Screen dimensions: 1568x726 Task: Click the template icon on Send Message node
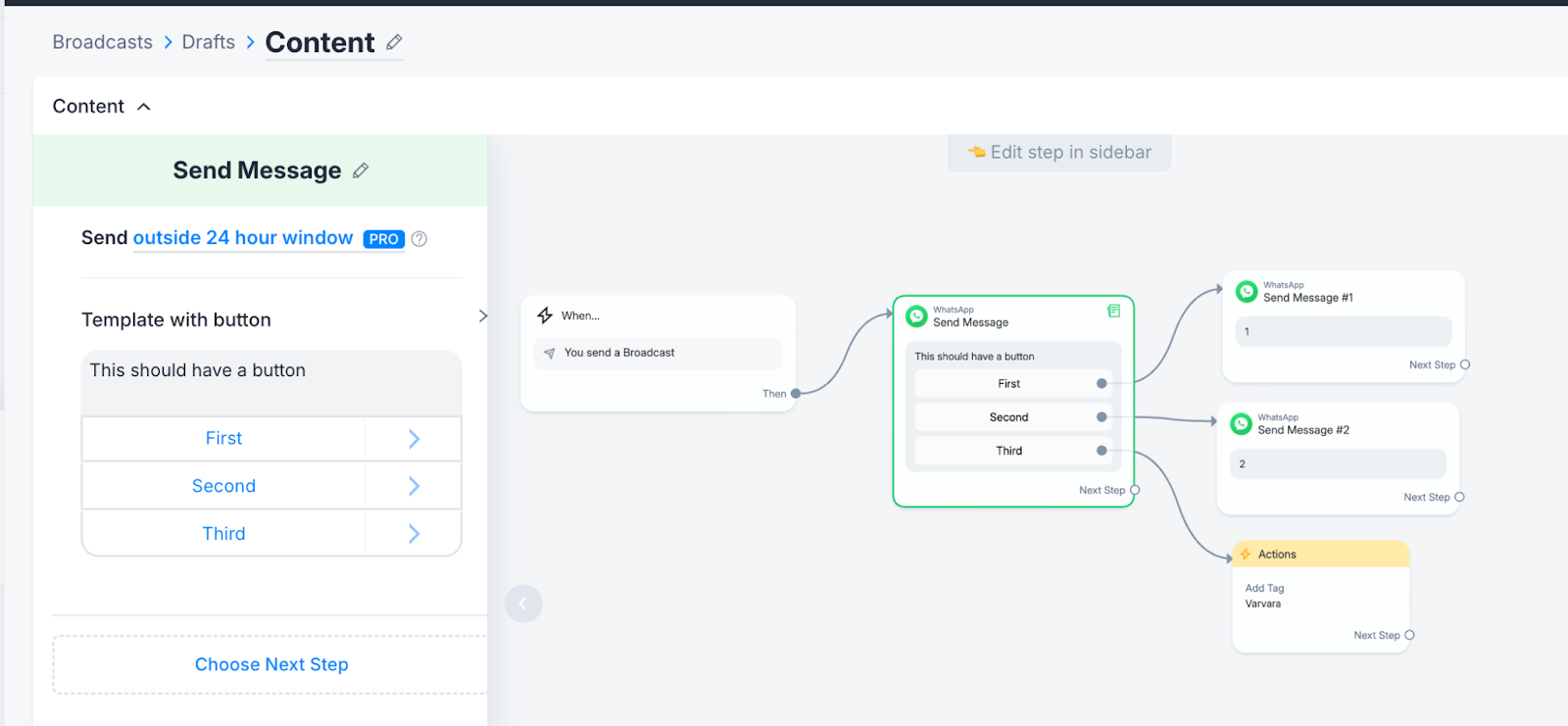point(1113,311)
